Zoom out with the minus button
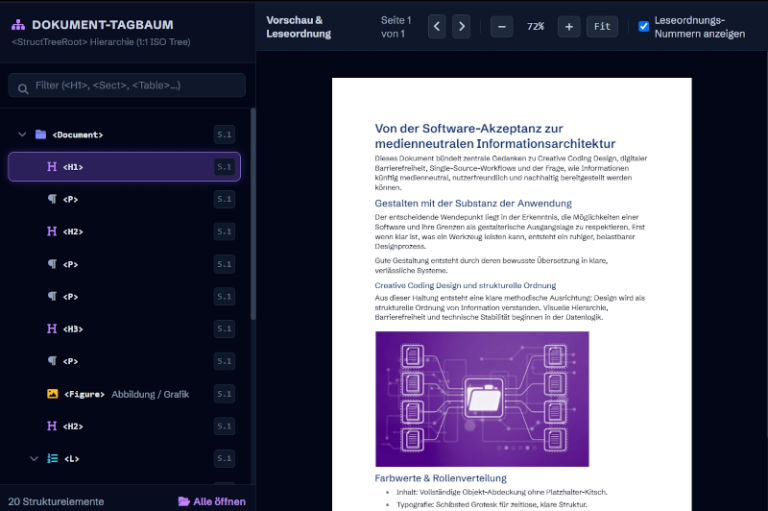The width and height of the screenshot is (768, 511). tap(502, 26)
